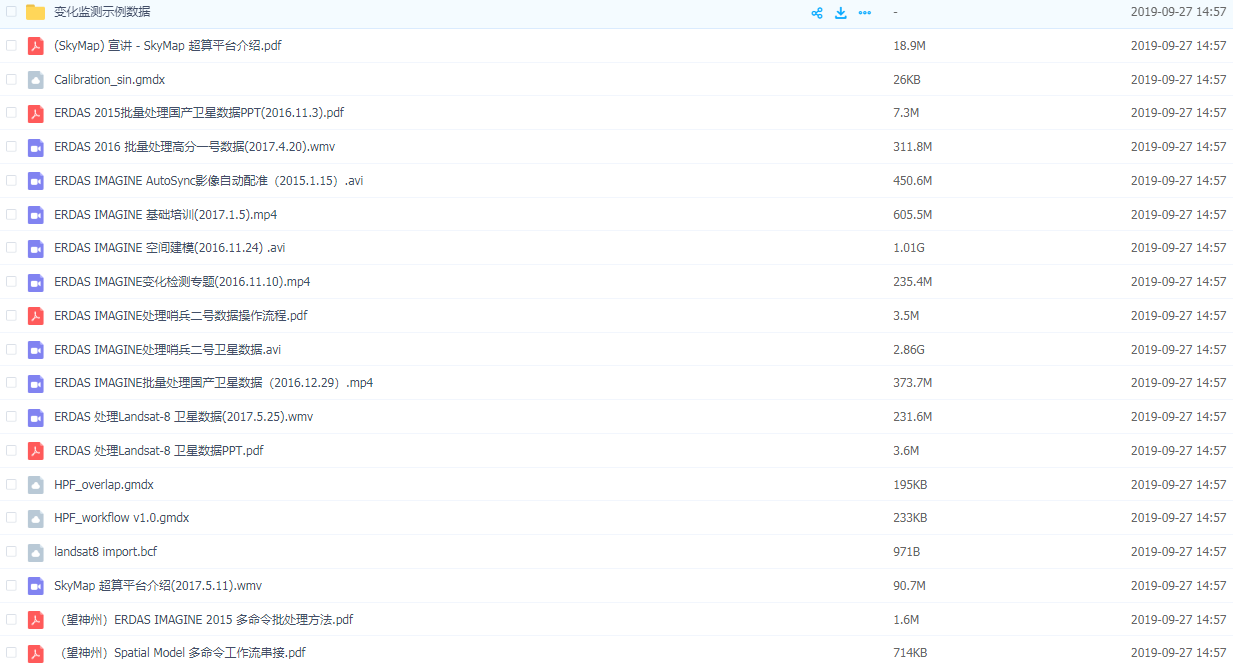This screenshot has width=1233, height=669.
Task: Click video icon of 批量处理国产卫星数据 (2016.12.29) .mp4
Action: tap(36, 383)
